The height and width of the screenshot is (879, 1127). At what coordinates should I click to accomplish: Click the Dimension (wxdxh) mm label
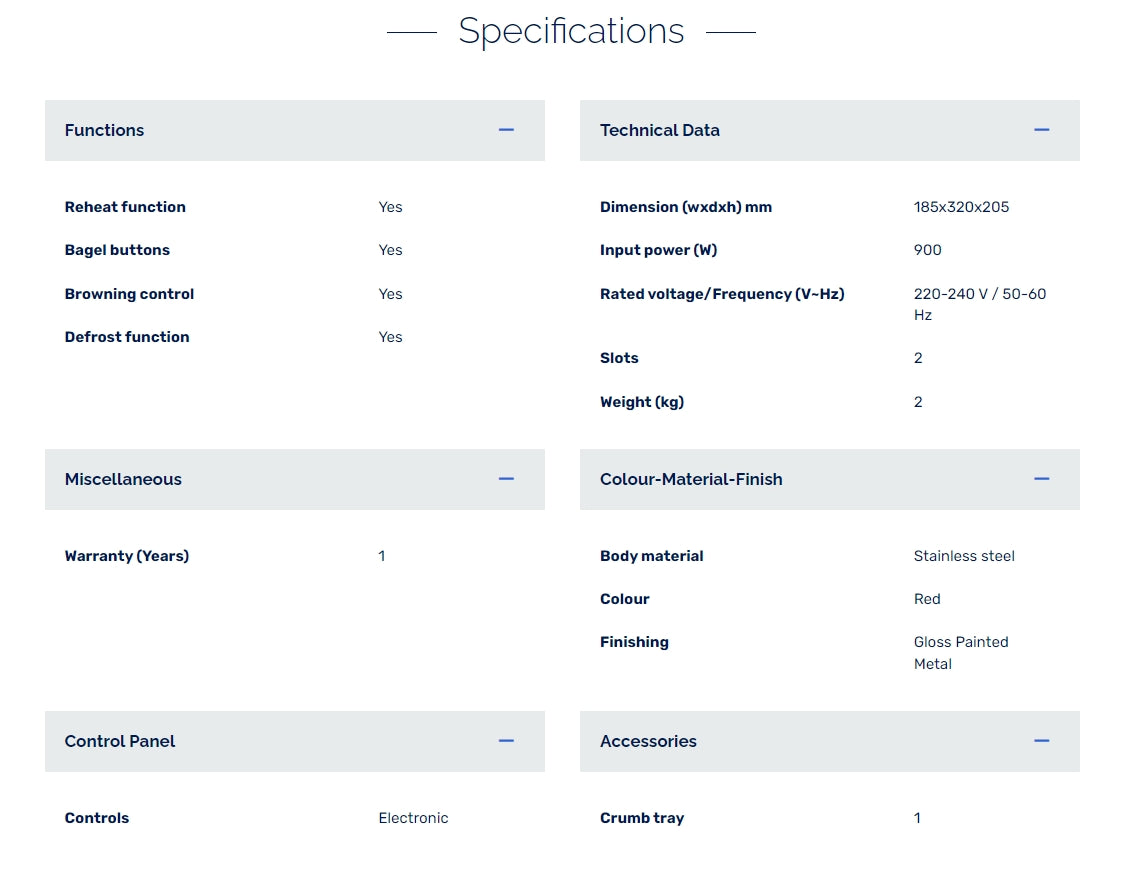point(686,207)
